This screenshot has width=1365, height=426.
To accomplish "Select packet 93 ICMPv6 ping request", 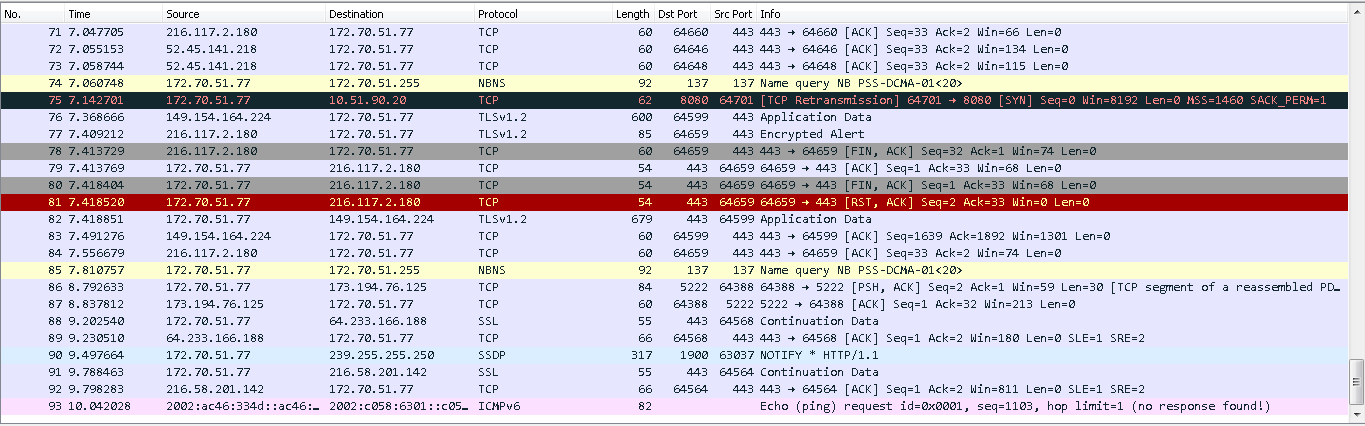I will click(600, 406).
